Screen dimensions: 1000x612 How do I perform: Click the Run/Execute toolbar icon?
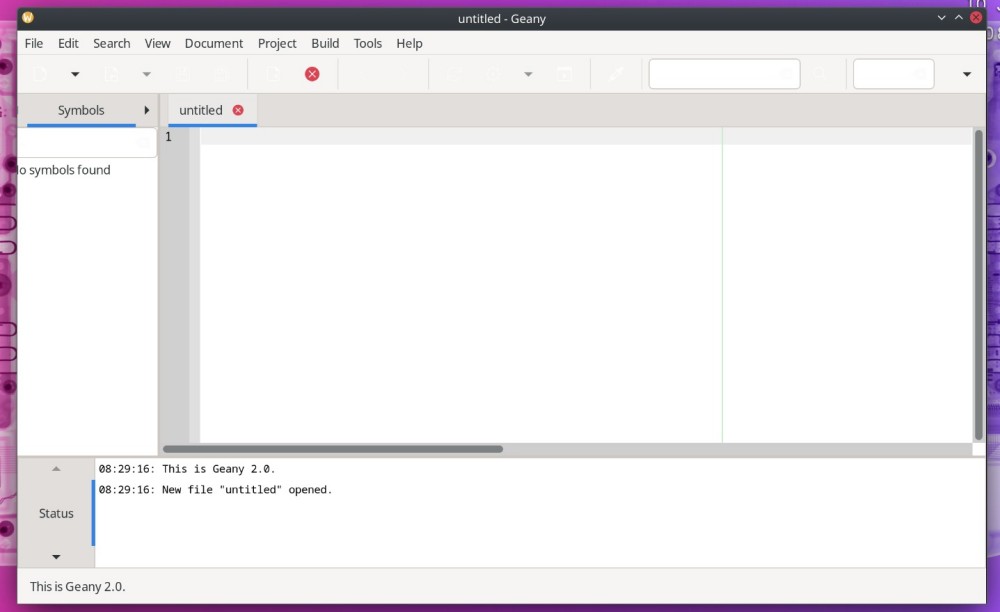click(x=564, y=74)
